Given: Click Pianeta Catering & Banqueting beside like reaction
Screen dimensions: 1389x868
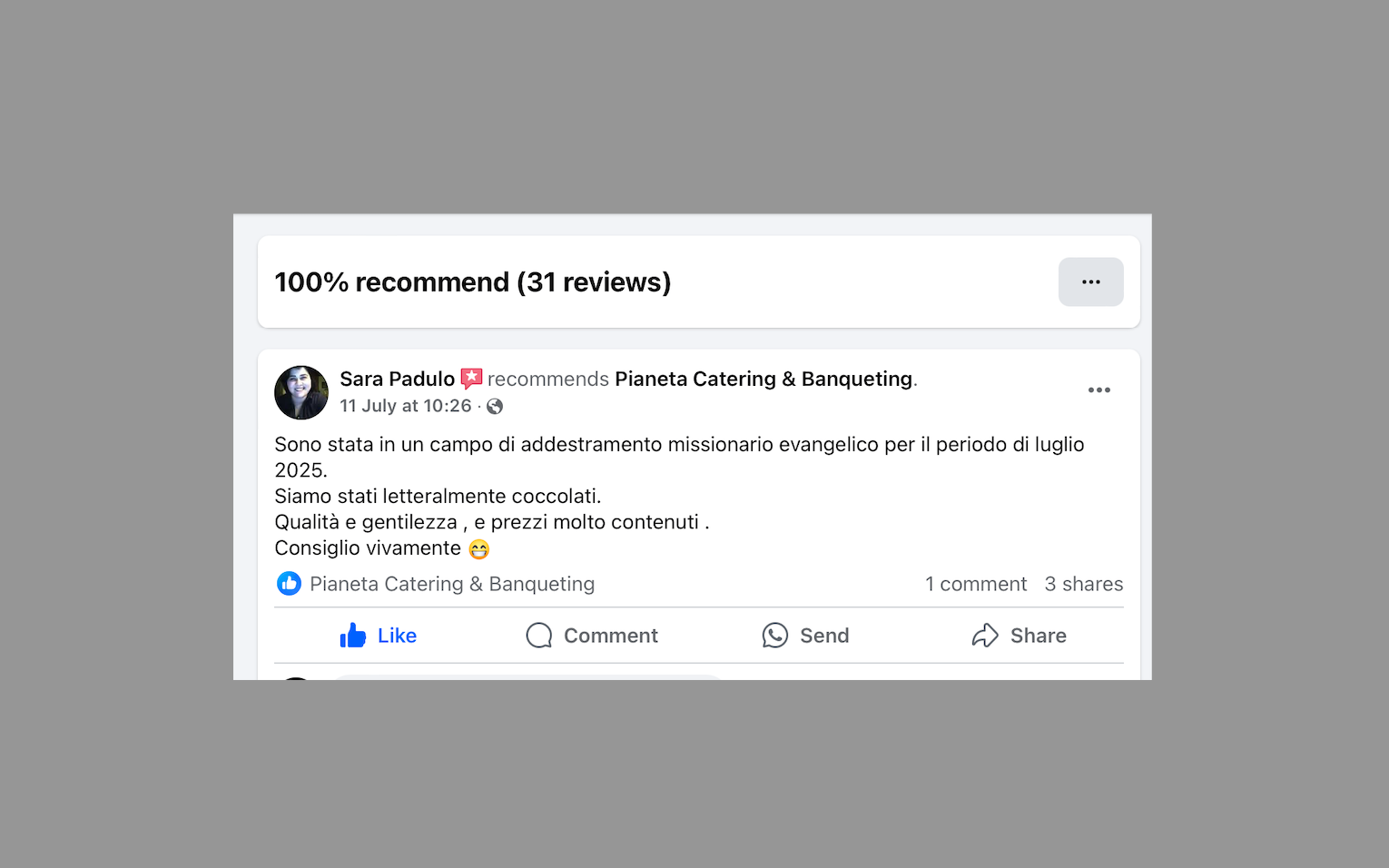Looking at the screenshot, I should (452, 584).
